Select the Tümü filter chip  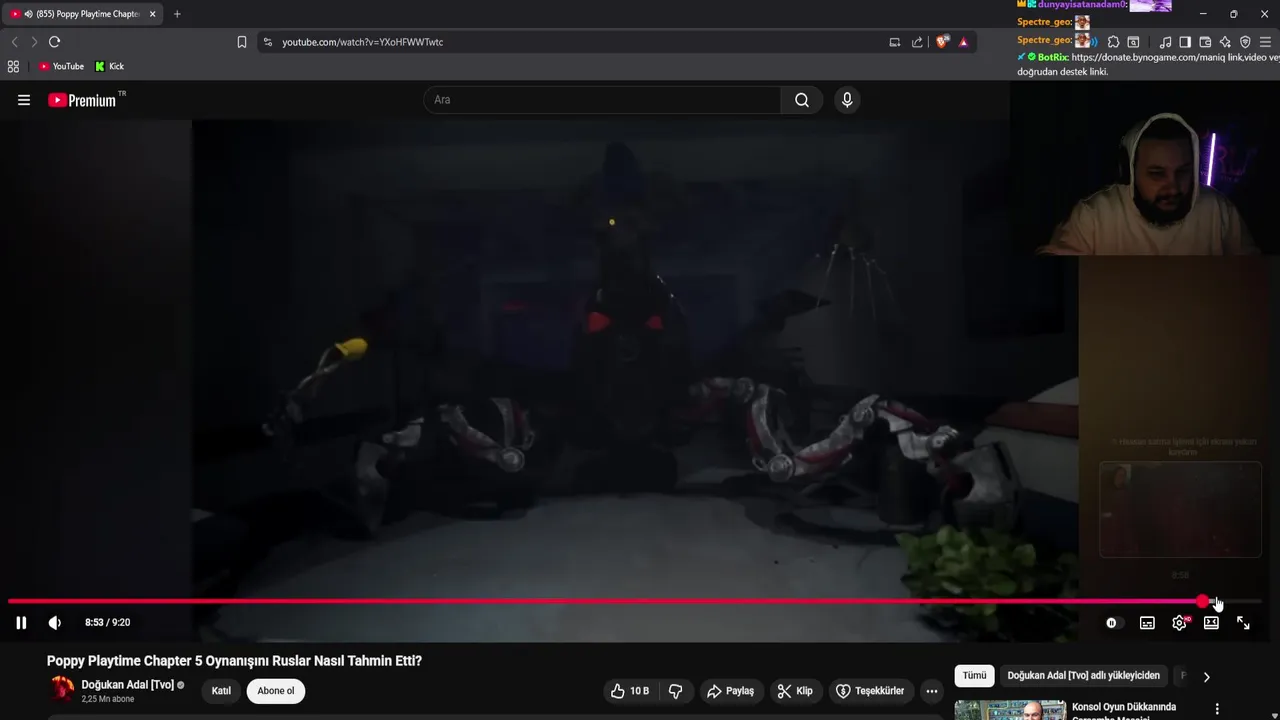tap(974, 676)
